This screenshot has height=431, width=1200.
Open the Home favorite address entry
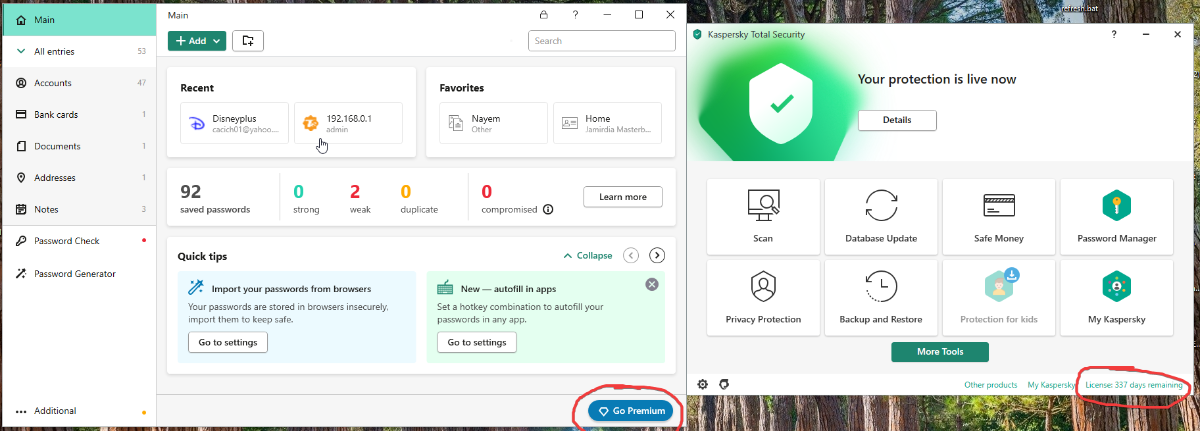pyautogui.click(x=607, y=123)
